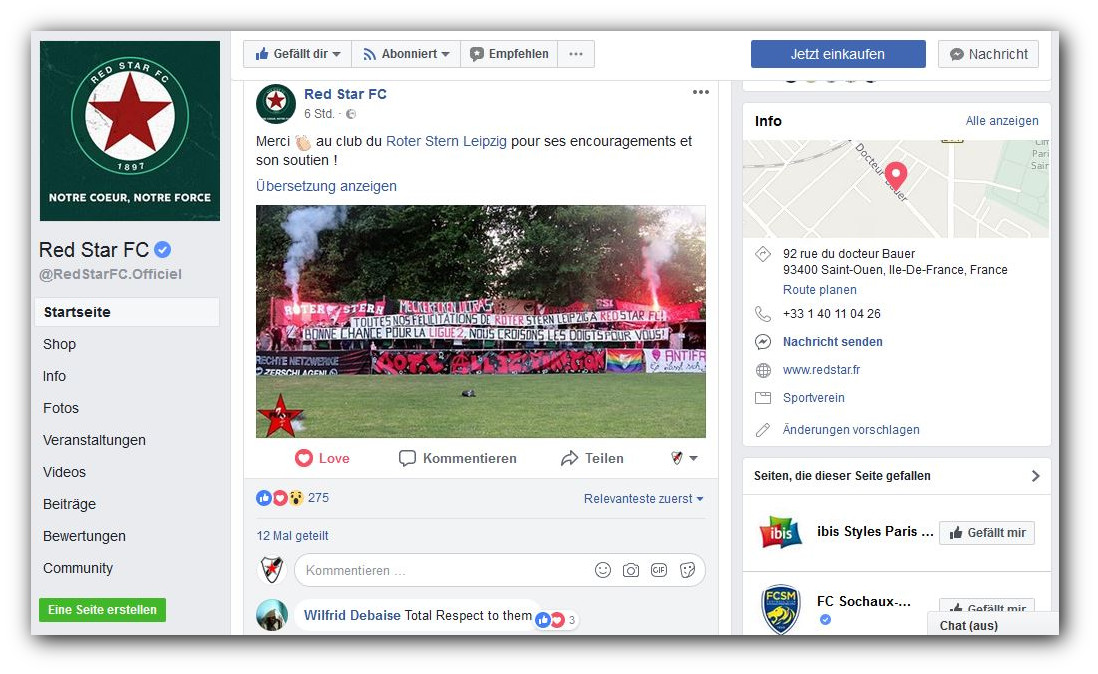
Task: Open the www.redstar.fr website link
Action: [821, 370]
